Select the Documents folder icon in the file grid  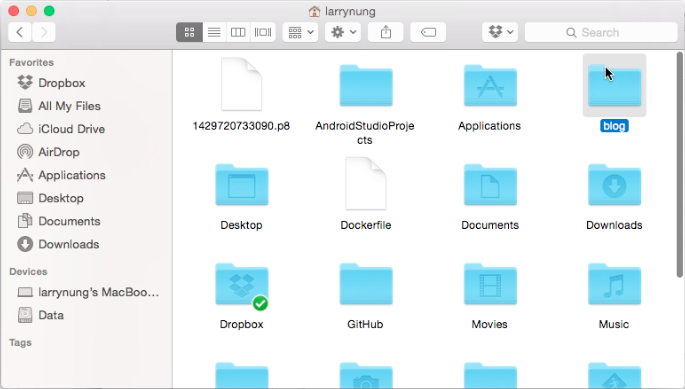pyautogui.click(x=490, y=185)
